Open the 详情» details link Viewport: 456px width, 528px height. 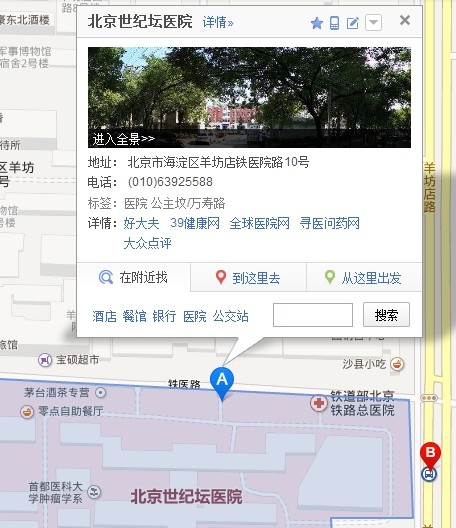(218, 23)
